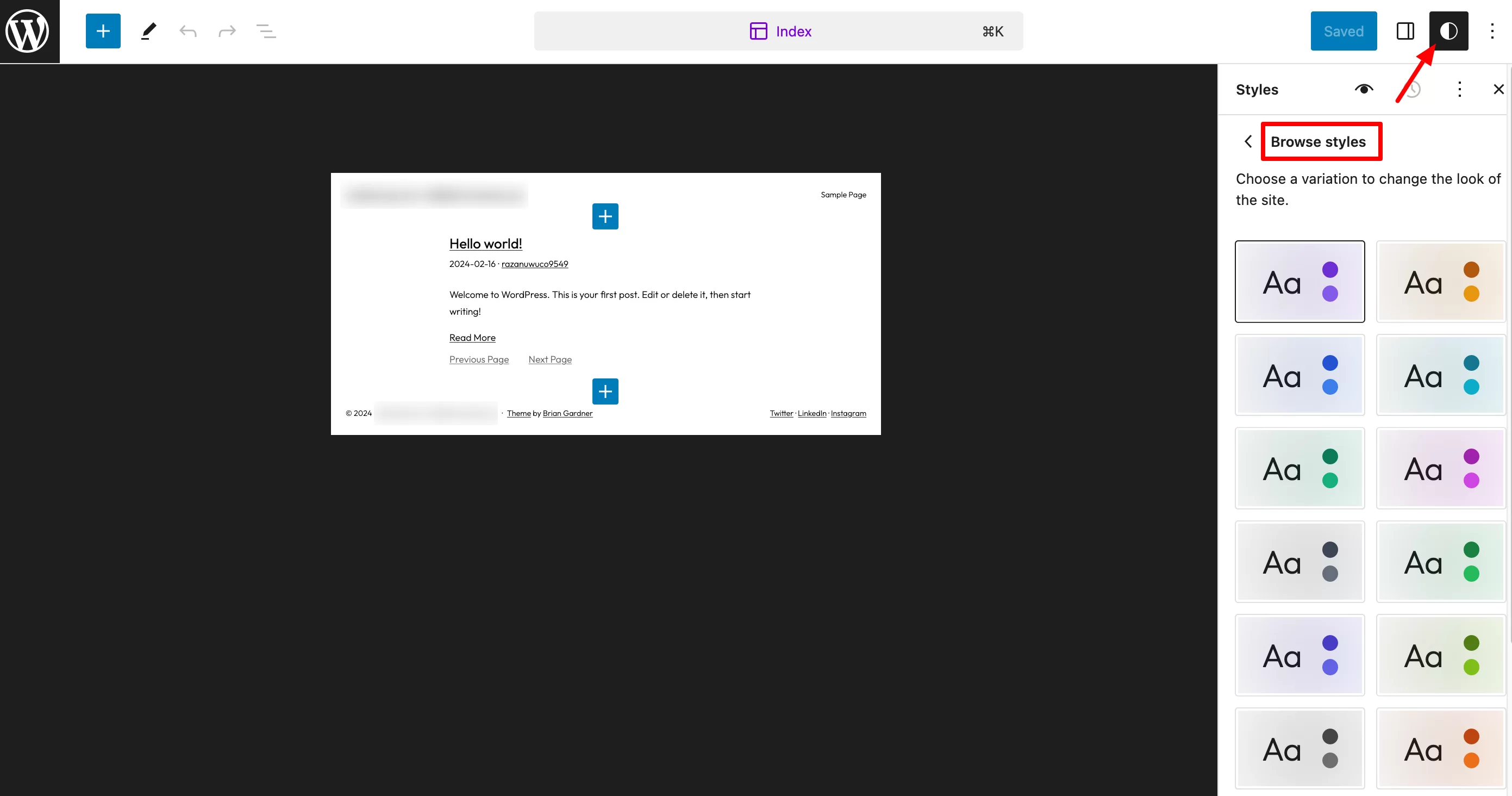
Task: Click the first white style variation thumbnail
Action: pos(1300,281)
